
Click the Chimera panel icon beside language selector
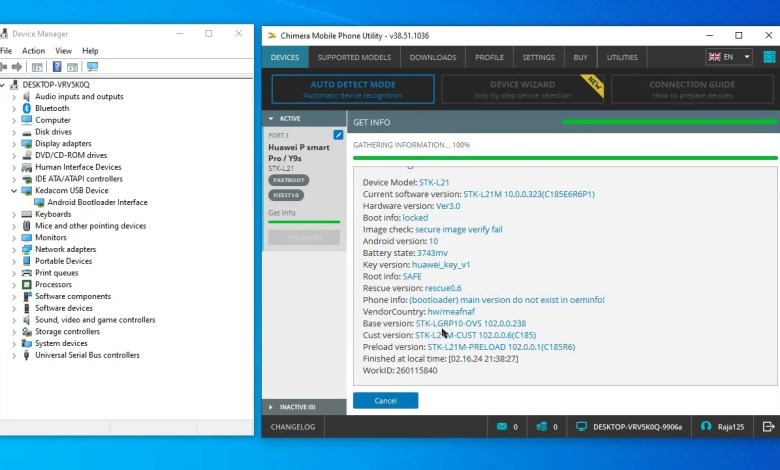tap(767, 57)
